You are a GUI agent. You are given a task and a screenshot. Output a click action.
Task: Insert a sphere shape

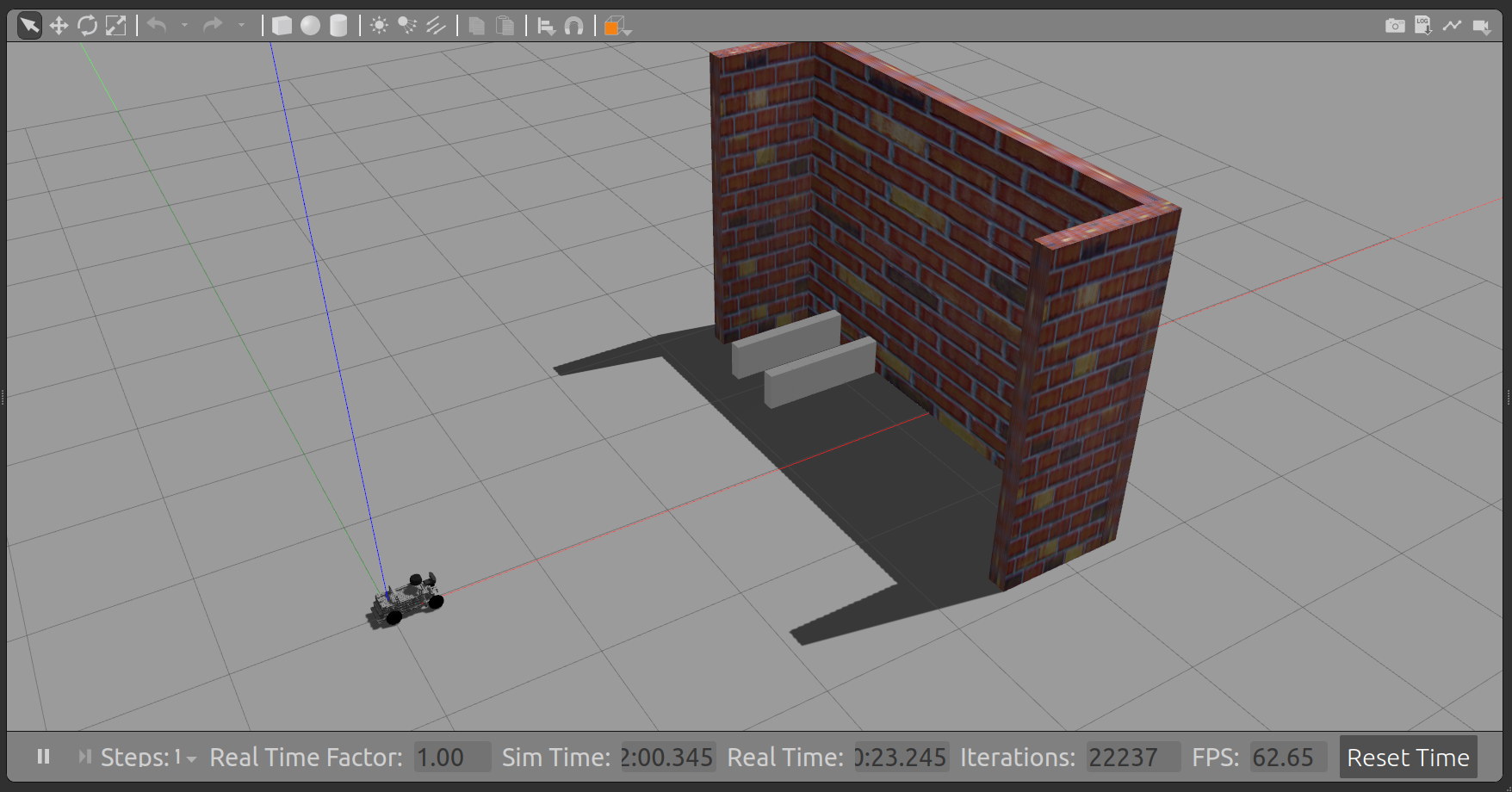point(310,26)
